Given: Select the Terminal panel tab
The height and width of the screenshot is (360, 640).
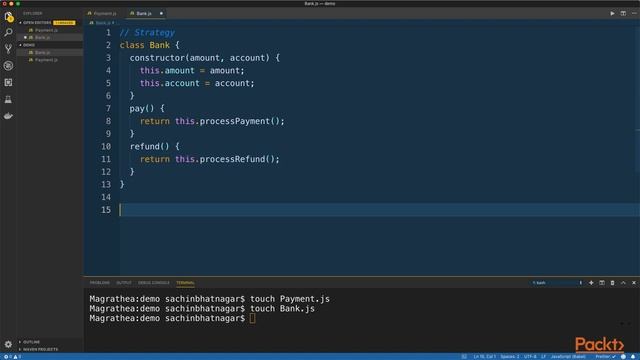Looking at the screenshot, I should coord(185,282).
